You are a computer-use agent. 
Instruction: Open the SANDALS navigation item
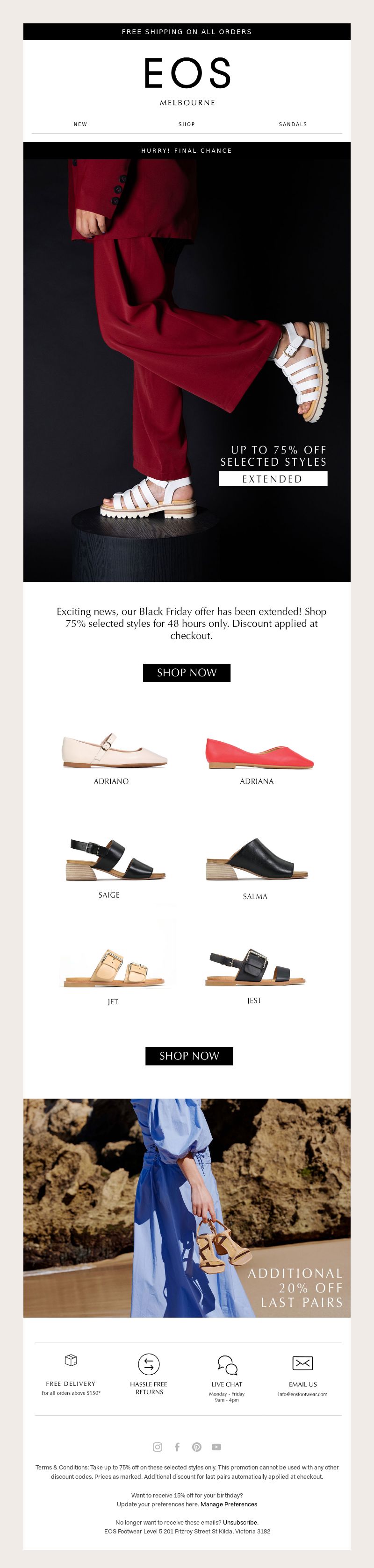point(293,124)
